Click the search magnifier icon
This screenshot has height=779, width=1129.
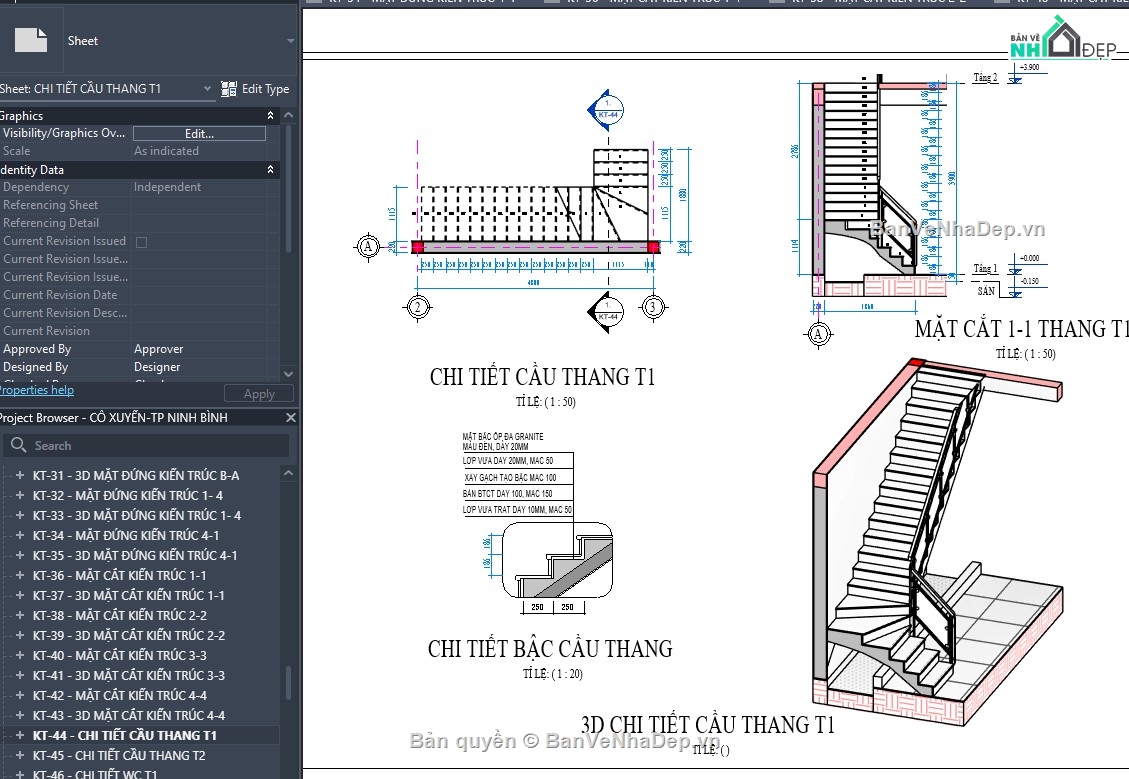pyautogui.click(x=19, y=445)
